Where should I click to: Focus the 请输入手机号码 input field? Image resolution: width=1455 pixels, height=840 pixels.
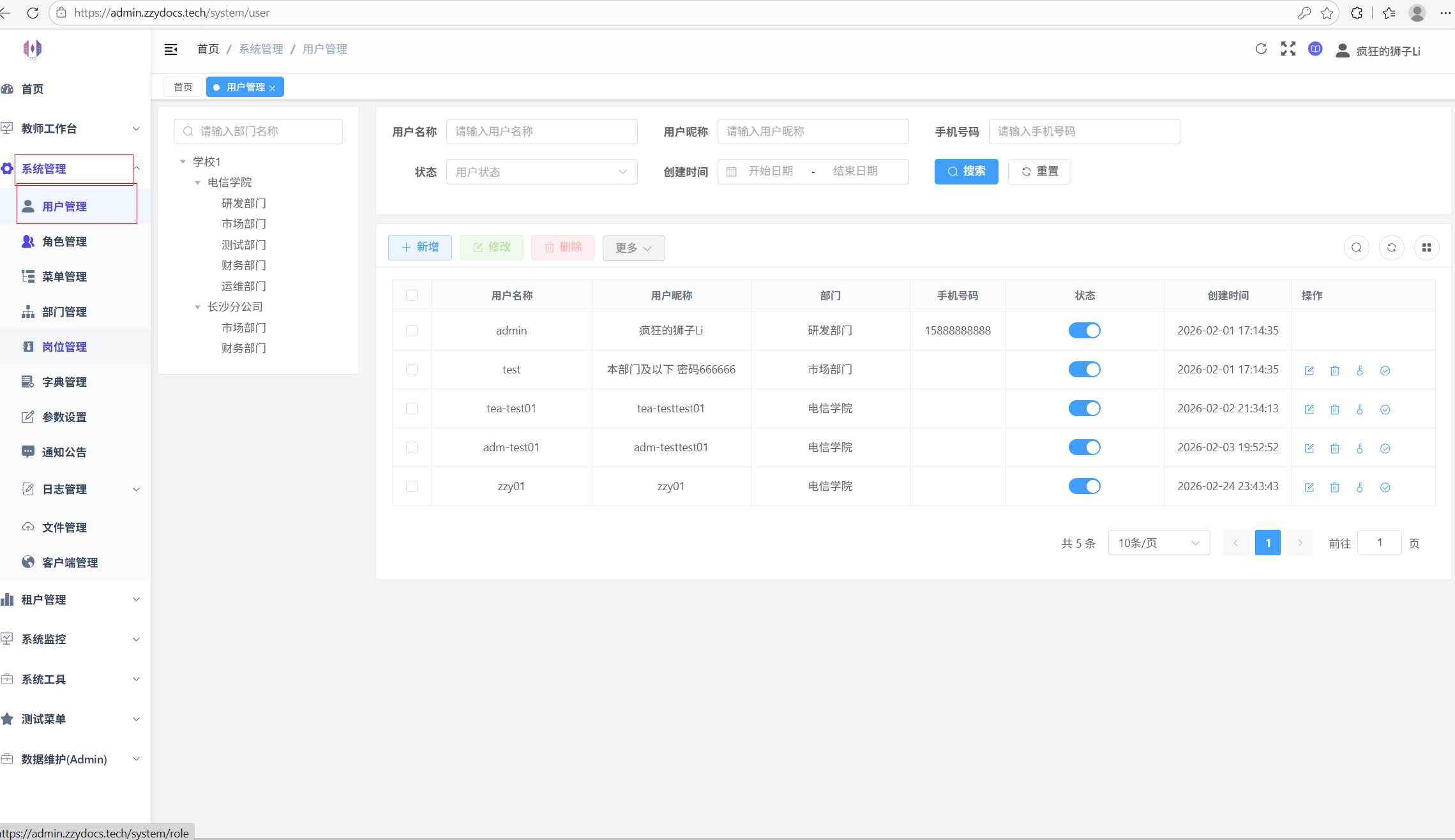1083,131
